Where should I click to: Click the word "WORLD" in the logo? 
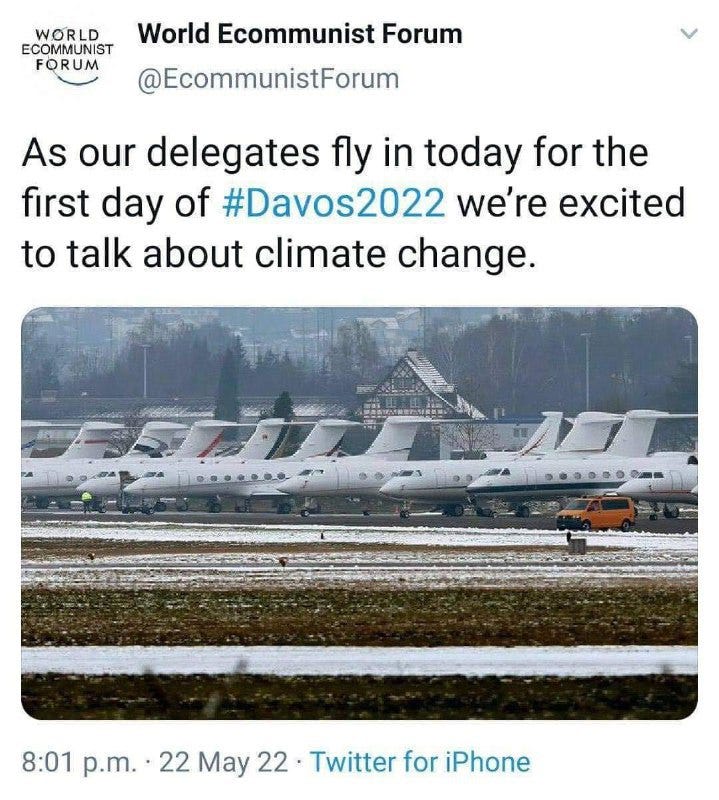(68, 33)
